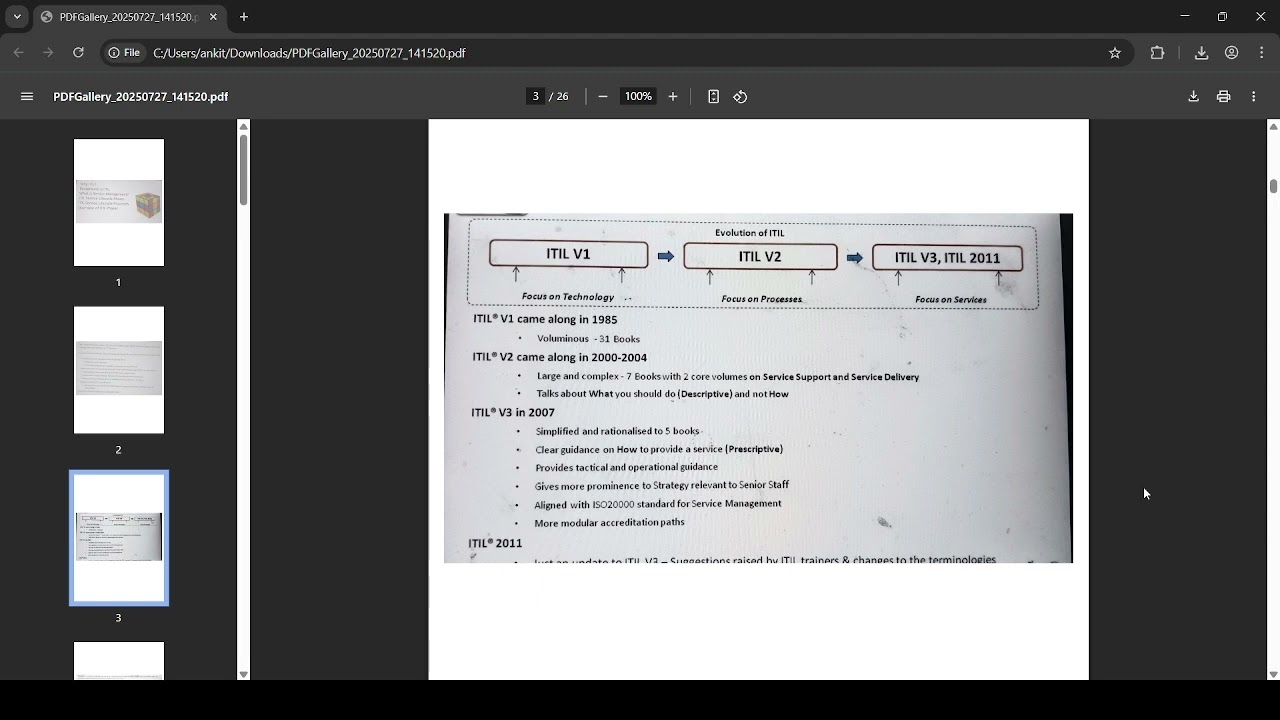
Task: Click the ITIL 2011 heading line
Action: tap(495, 543)
